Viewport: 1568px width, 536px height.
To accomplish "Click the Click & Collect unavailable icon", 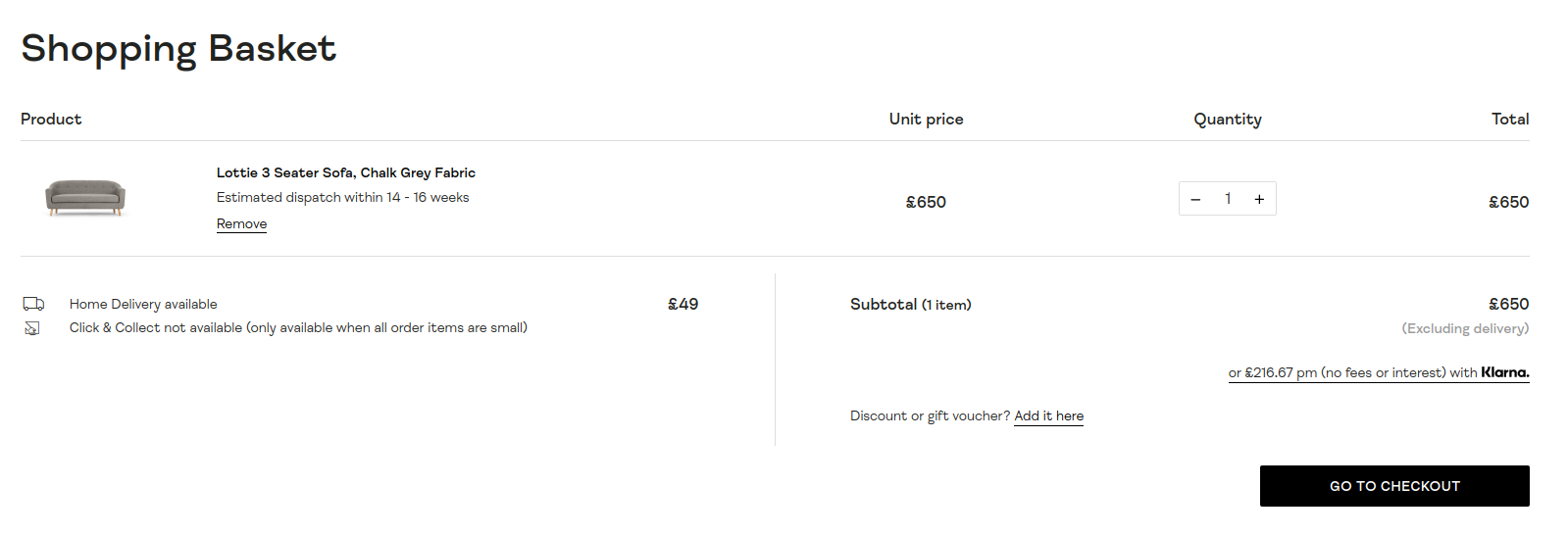I will [x=32, y=328].
